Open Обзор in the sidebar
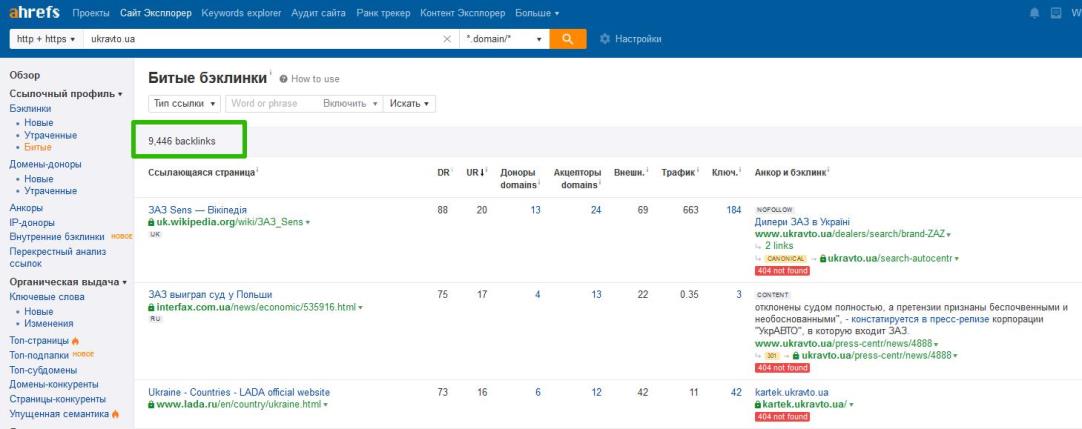Image resolution: width=1082 pixels, height=429 pixels. pyautogui.click(x=25, y=75)
